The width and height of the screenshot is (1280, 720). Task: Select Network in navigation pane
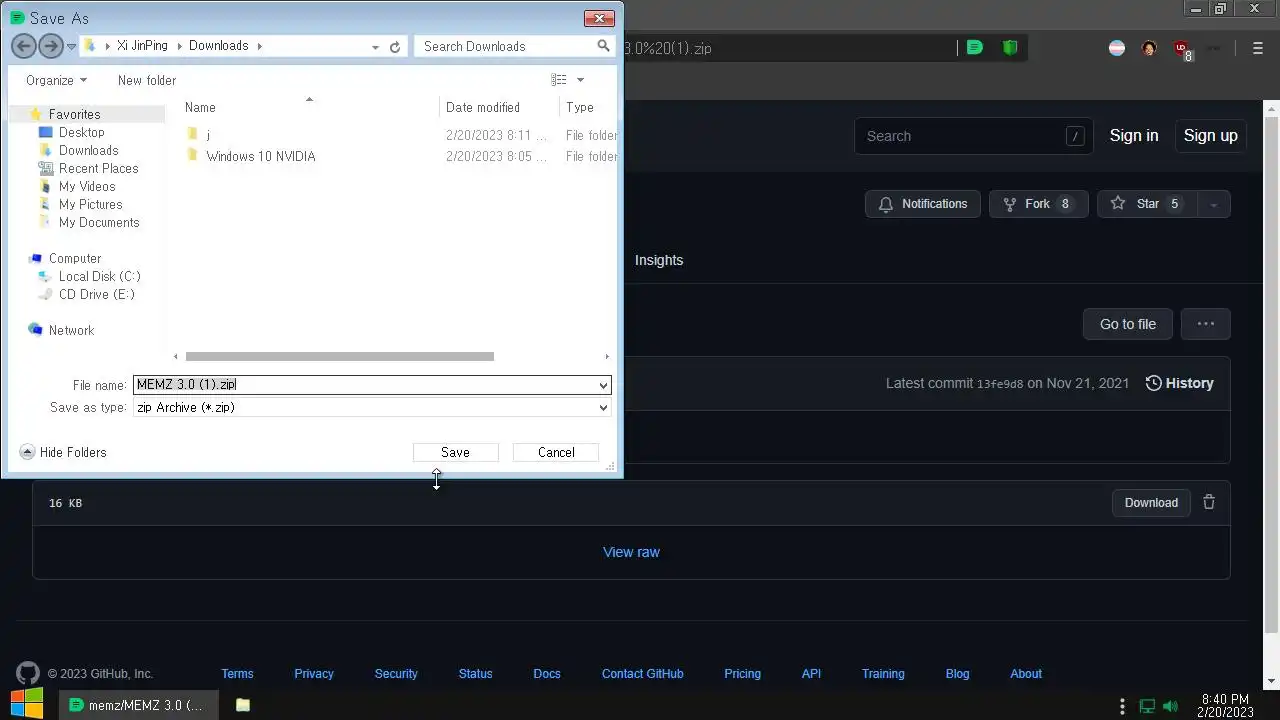click(71, 330)
